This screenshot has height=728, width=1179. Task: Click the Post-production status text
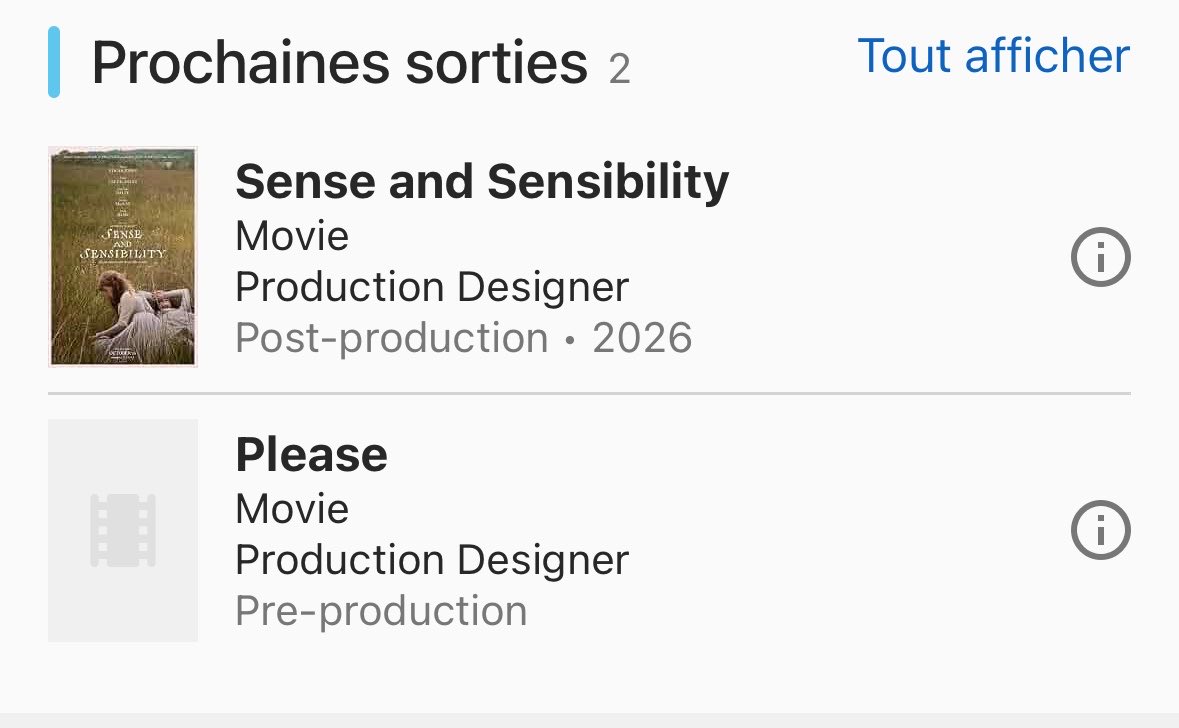392,338
